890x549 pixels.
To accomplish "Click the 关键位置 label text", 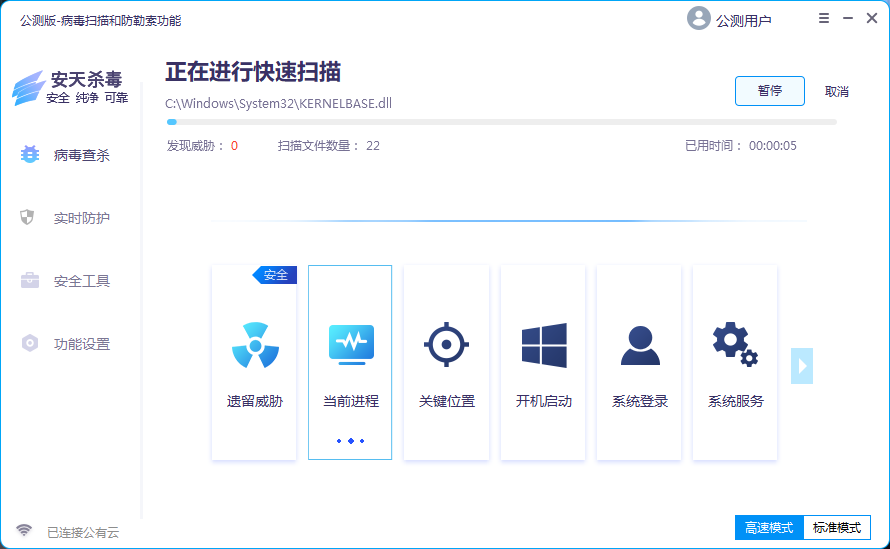I will pos(447,401).
